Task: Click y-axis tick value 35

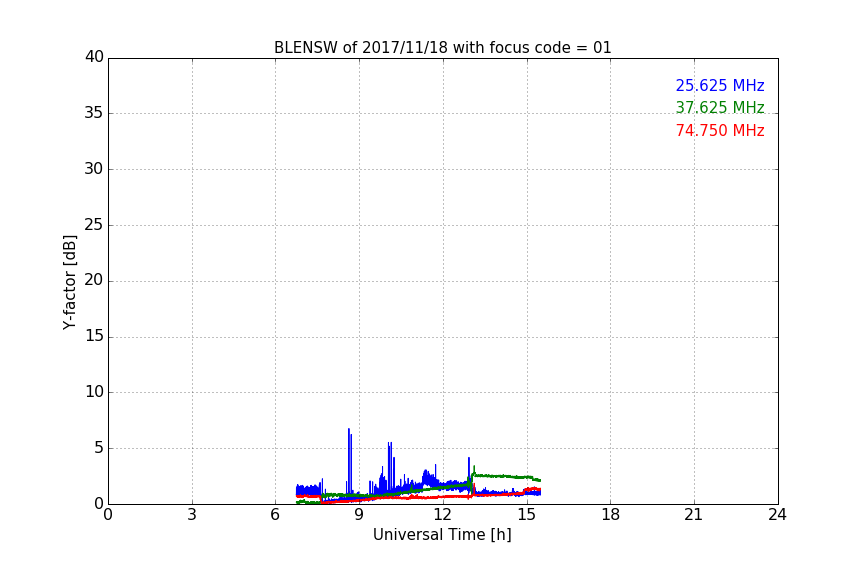Action: click(94, 113)
